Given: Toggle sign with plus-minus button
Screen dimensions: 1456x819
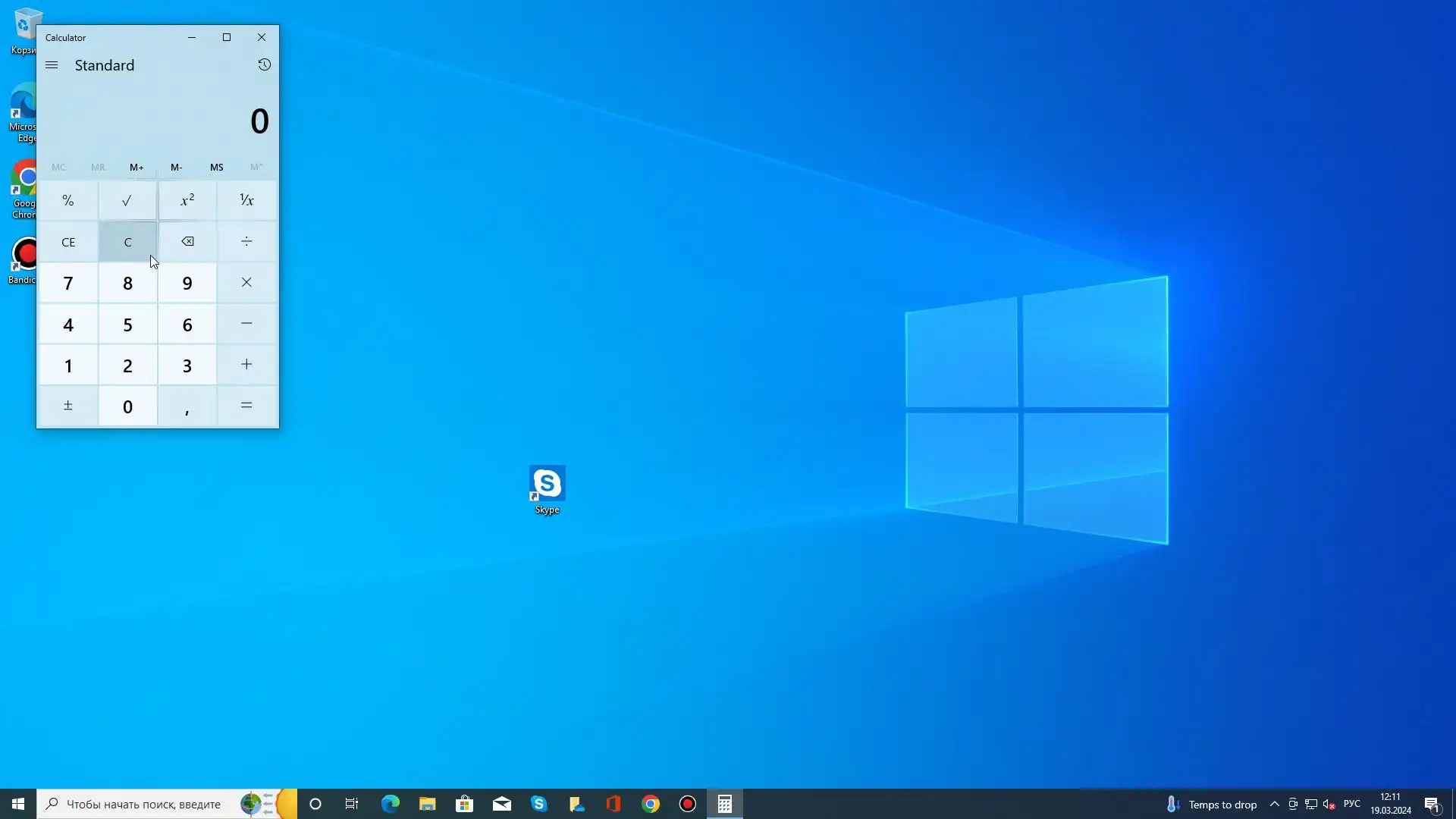Looking at the screenshot, I should point(67,406).
